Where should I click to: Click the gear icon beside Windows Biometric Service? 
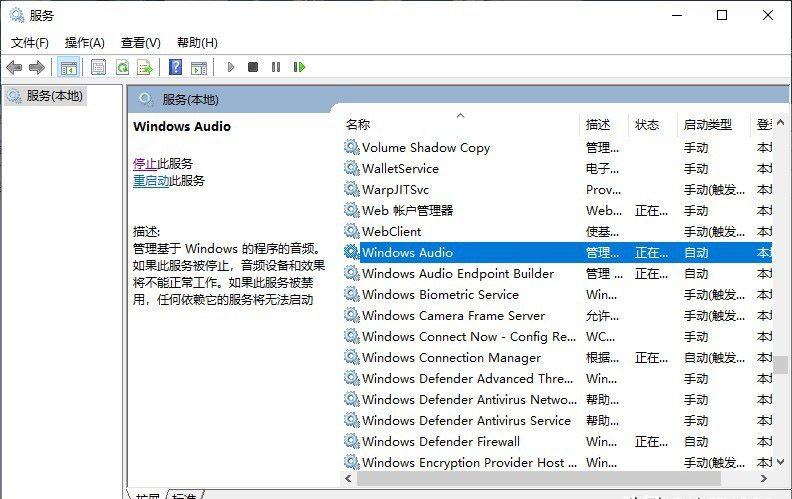click(x=352, y=294)
